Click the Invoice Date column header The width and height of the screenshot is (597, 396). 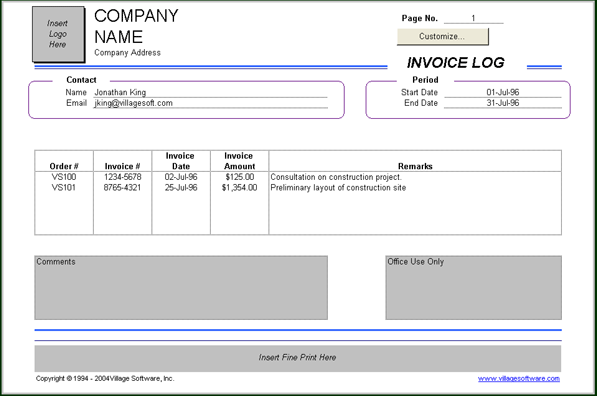coord(180,161)
